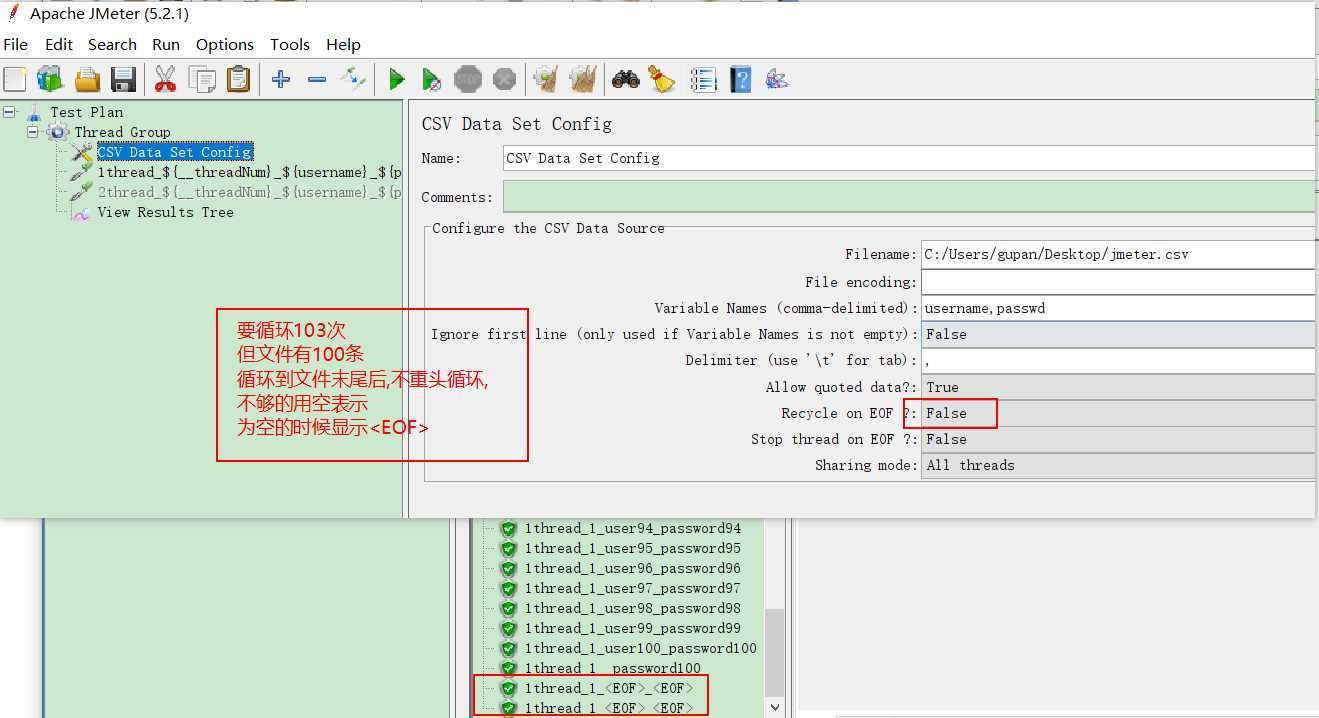The height and width of the screenshot is (718, 1319).
Task: Open the Tools menu
Action: pyautogui.click(x=290, y=44)
